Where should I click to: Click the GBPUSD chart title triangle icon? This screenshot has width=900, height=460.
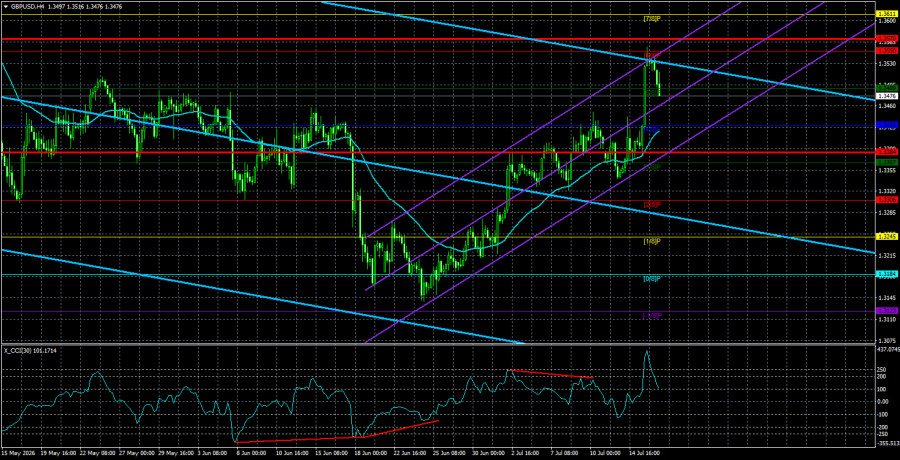point(5,5)
